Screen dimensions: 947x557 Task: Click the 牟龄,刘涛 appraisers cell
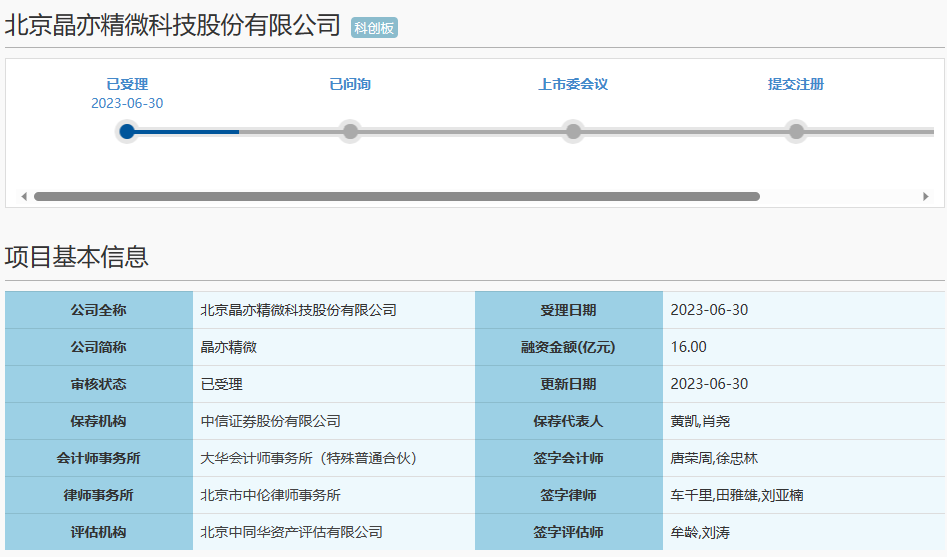point(804,532)
